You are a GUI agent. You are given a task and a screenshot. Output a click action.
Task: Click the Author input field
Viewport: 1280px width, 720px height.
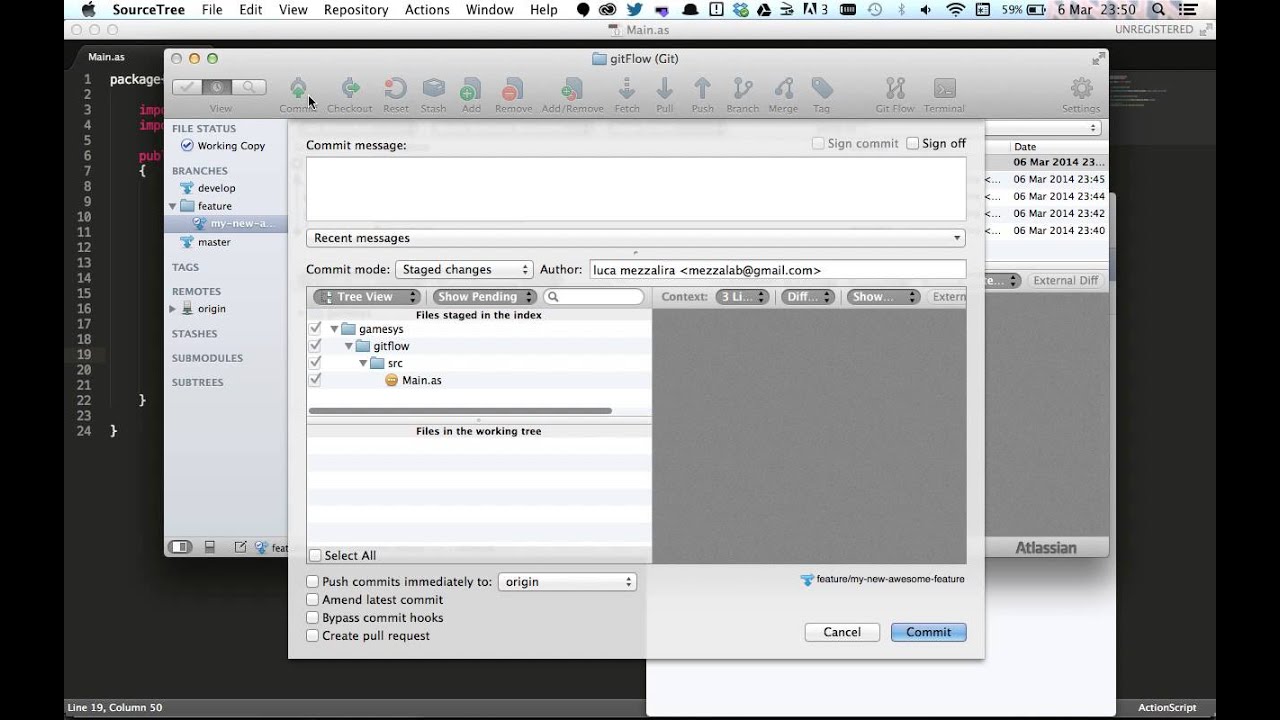tap(777, 270)
